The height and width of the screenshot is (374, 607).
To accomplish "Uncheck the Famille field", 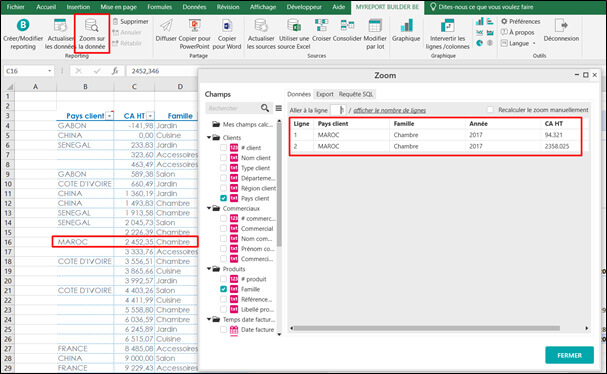I will [223, 289].
